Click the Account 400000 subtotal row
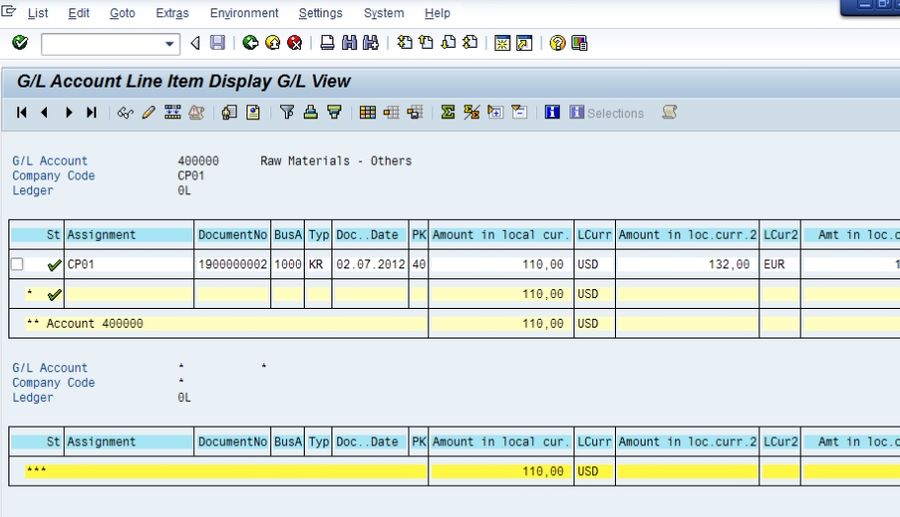Screen dimensions: 900x517 pyautogui.click(x=218, y=324)
